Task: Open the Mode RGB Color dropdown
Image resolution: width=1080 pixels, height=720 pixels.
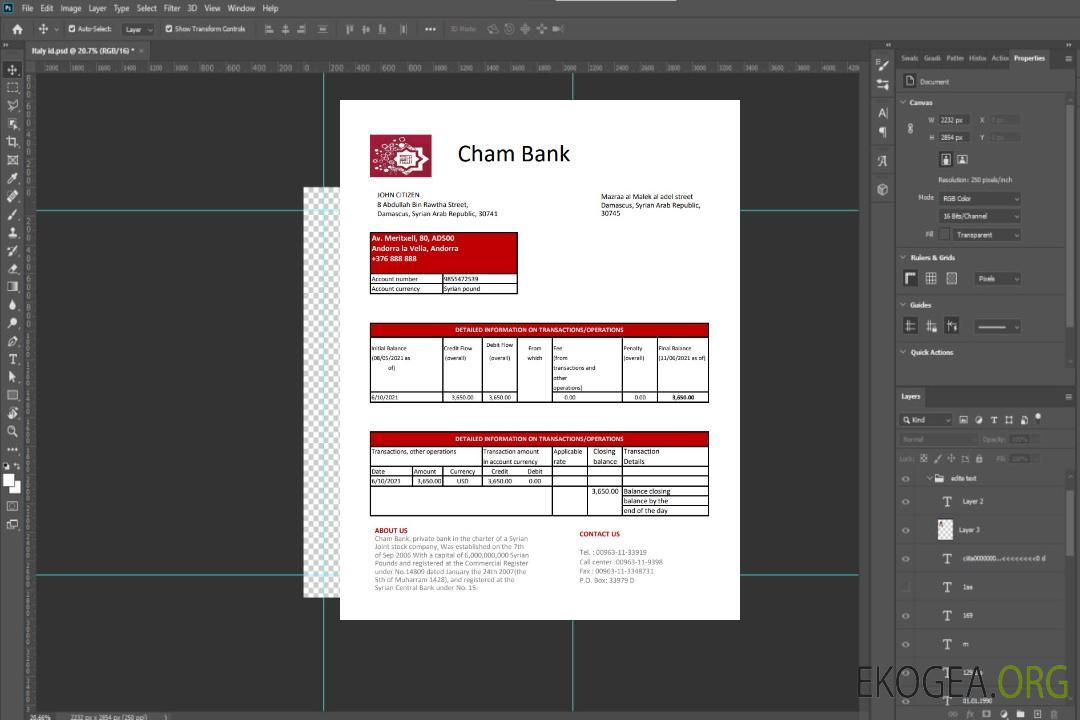Action: tap(980, 198)
